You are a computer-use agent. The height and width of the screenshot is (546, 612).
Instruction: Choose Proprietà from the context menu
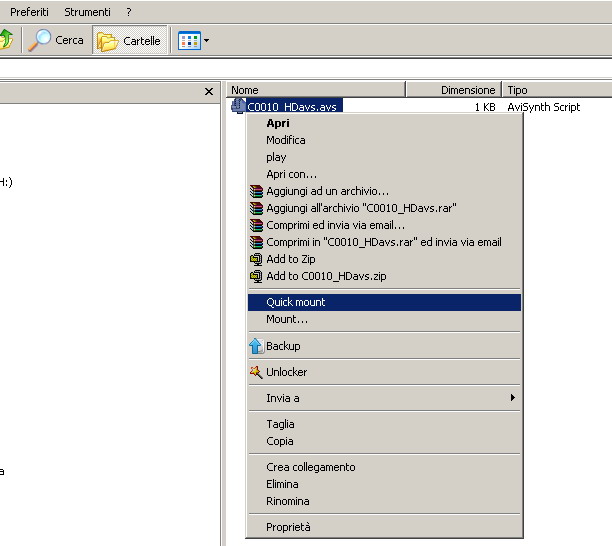click(x=384, y=527)
